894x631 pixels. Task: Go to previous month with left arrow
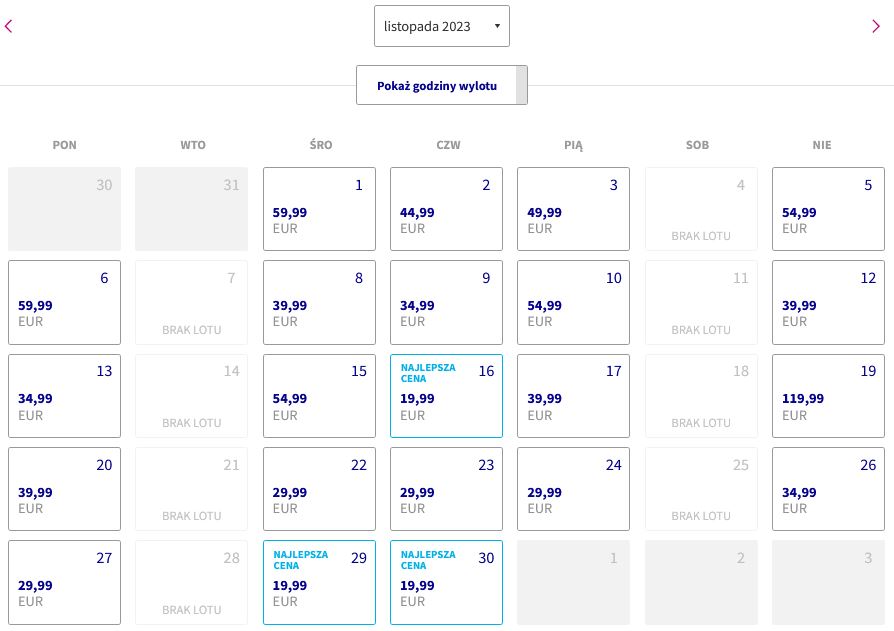(x=9, y=26)
